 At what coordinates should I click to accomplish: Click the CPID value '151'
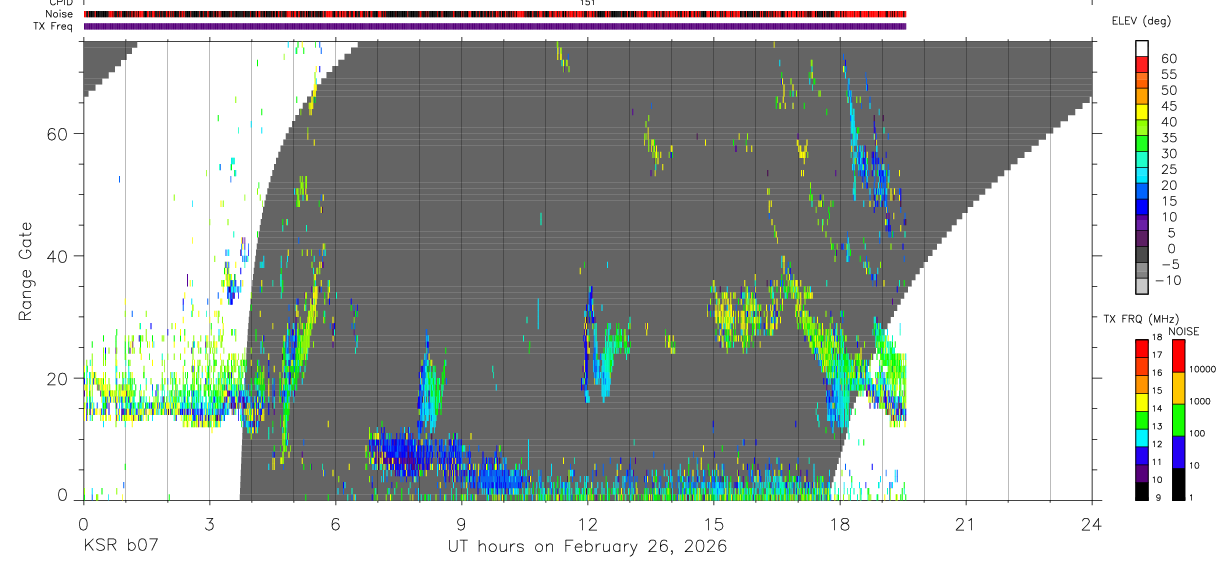tap(588, 3)
